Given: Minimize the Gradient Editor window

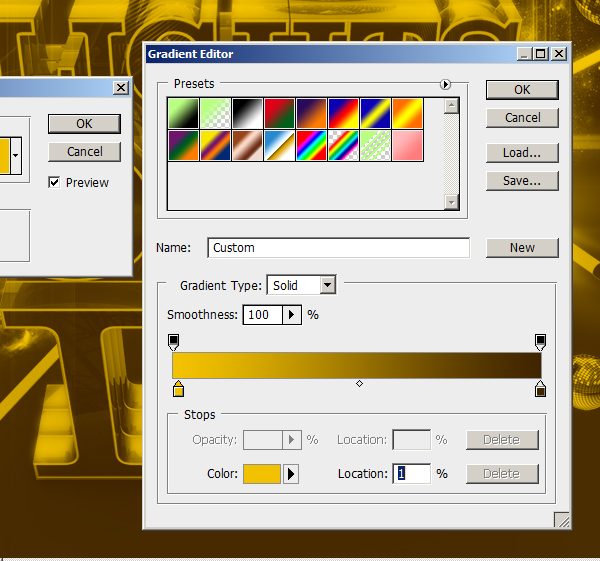Looking at the screenshot, I should [x=525, y=54].
